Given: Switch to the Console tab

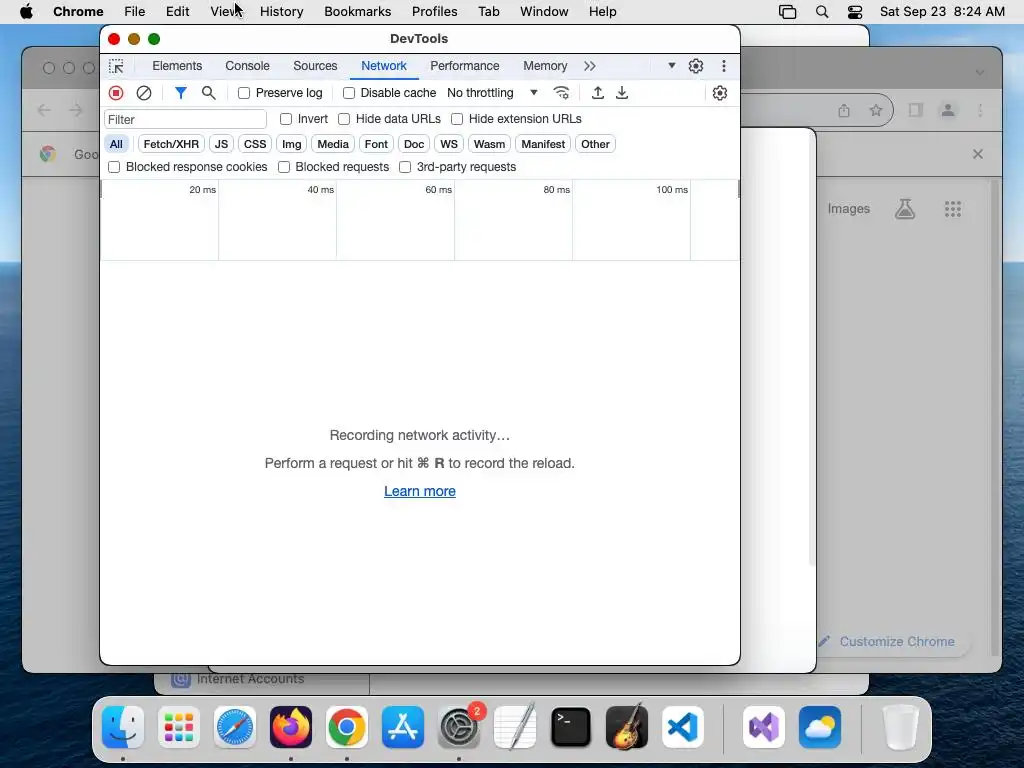Looking at the screenshot, I should 248,66.
